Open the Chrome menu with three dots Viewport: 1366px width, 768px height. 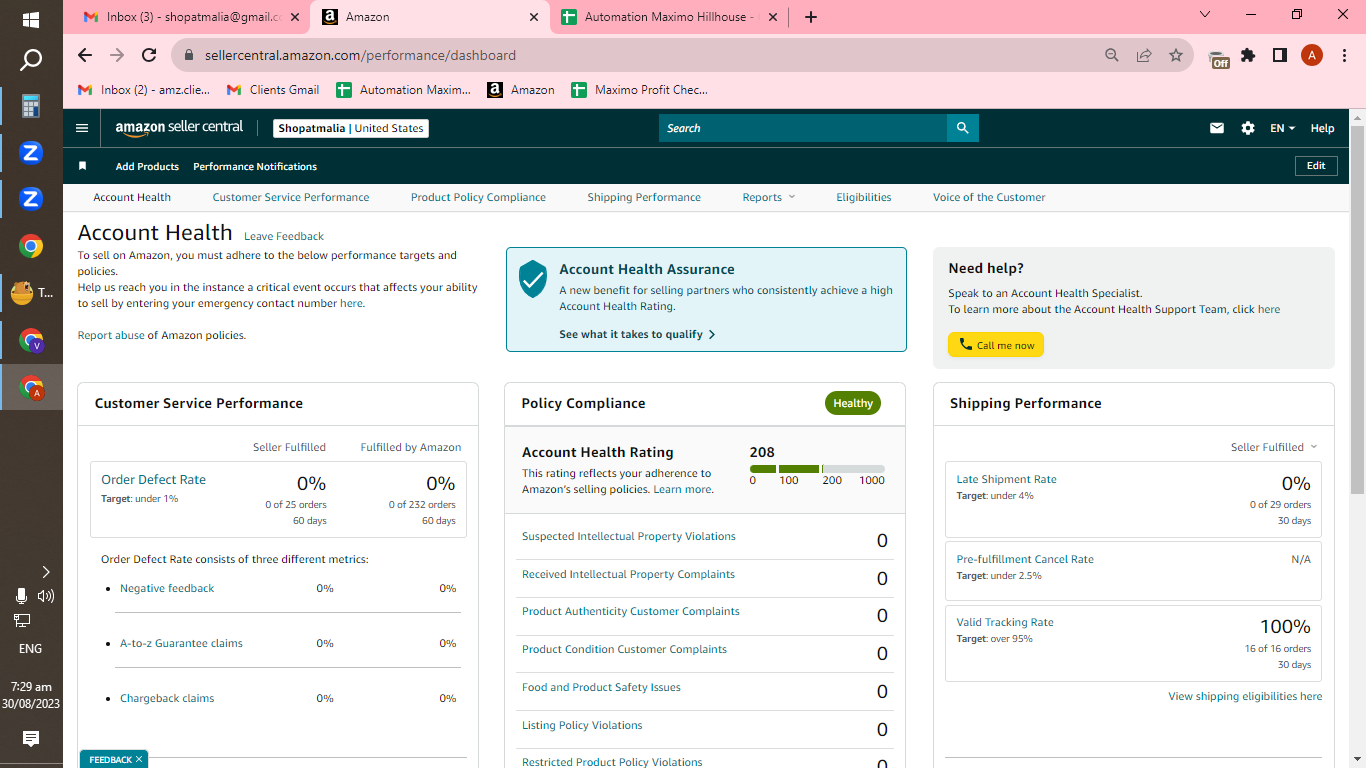pyautogui.click(x=1344, y=55)
